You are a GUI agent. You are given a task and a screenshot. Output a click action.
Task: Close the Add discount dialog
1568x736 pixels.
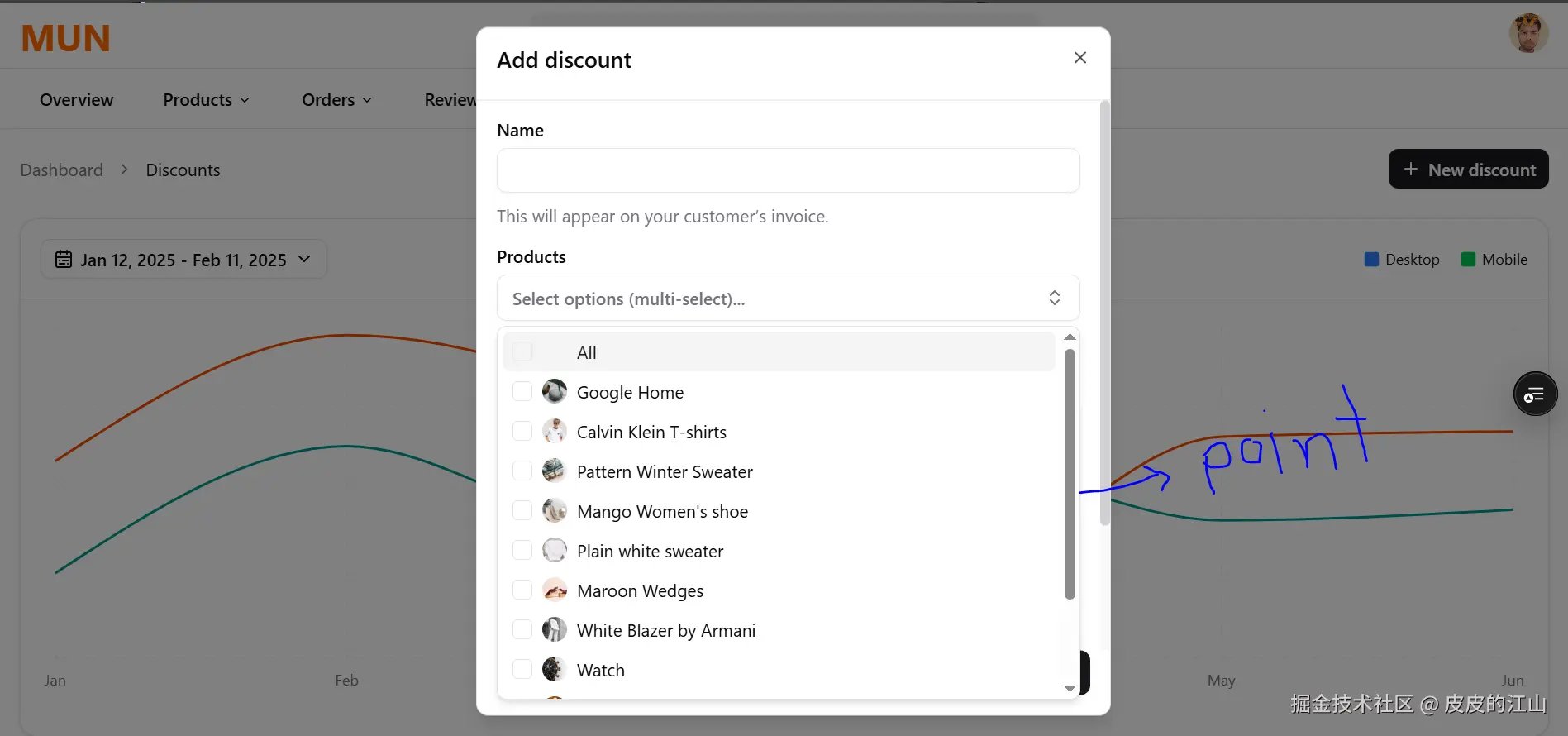(1079, 58)
